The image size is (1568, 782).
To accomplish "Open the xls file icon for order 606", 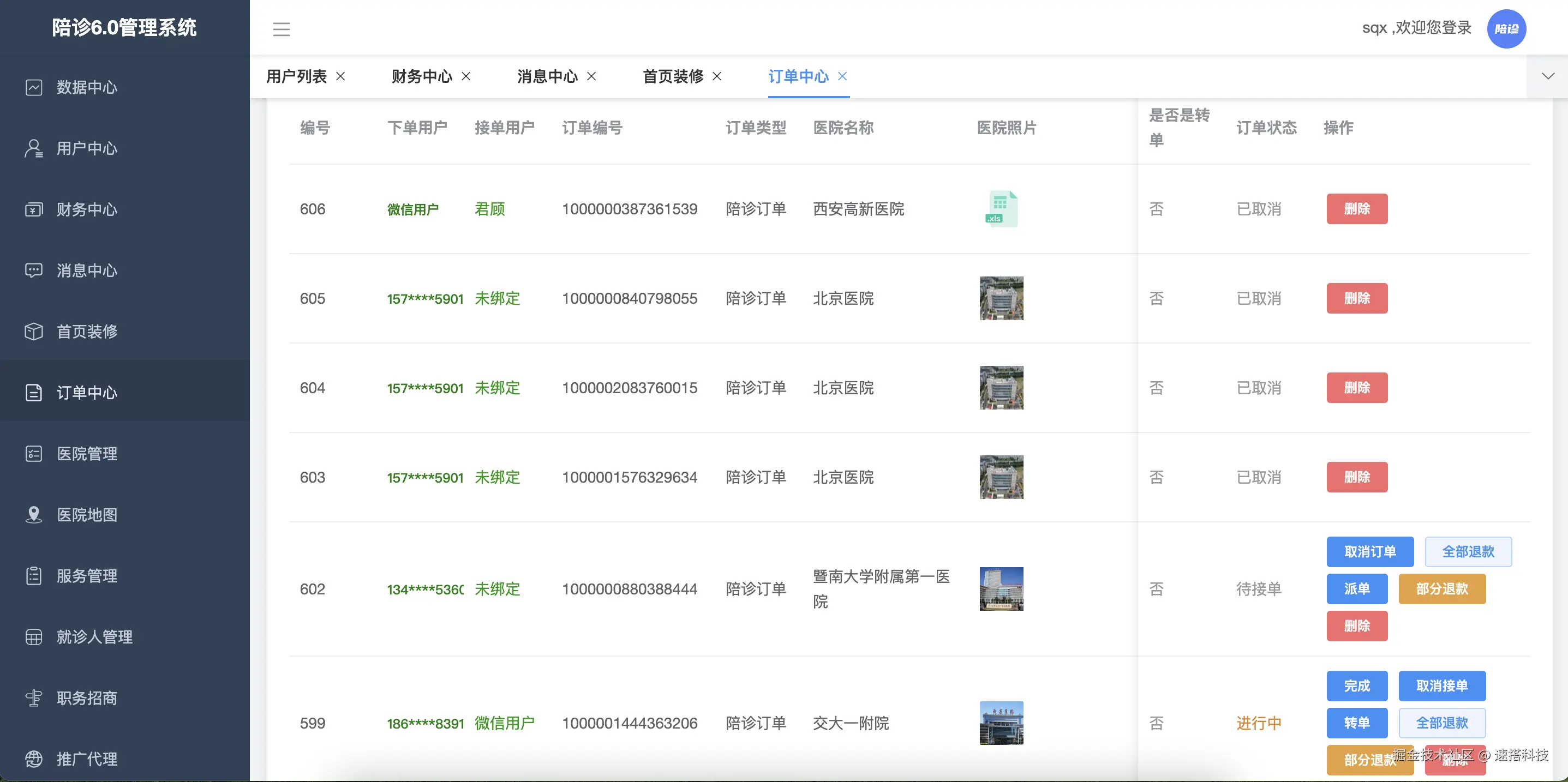I will tap(1001, 208).
